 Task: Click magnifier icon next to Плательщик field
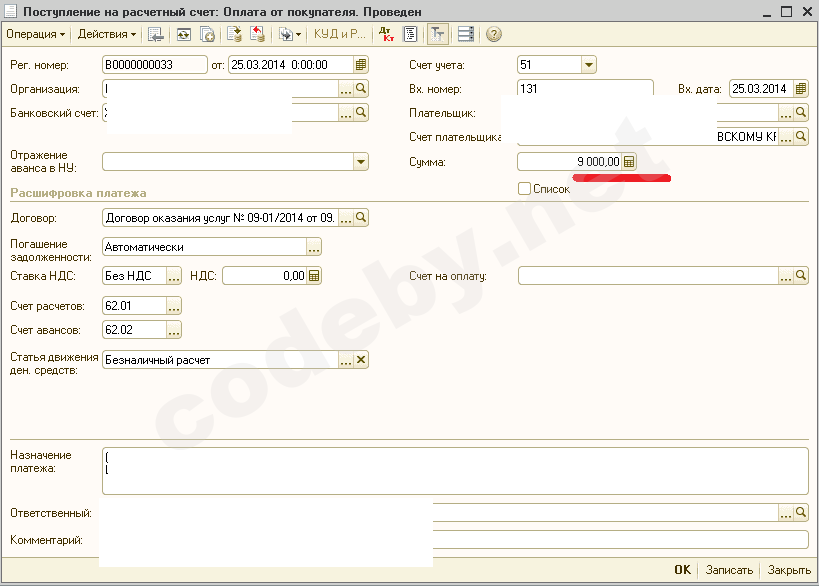(801, 113)
